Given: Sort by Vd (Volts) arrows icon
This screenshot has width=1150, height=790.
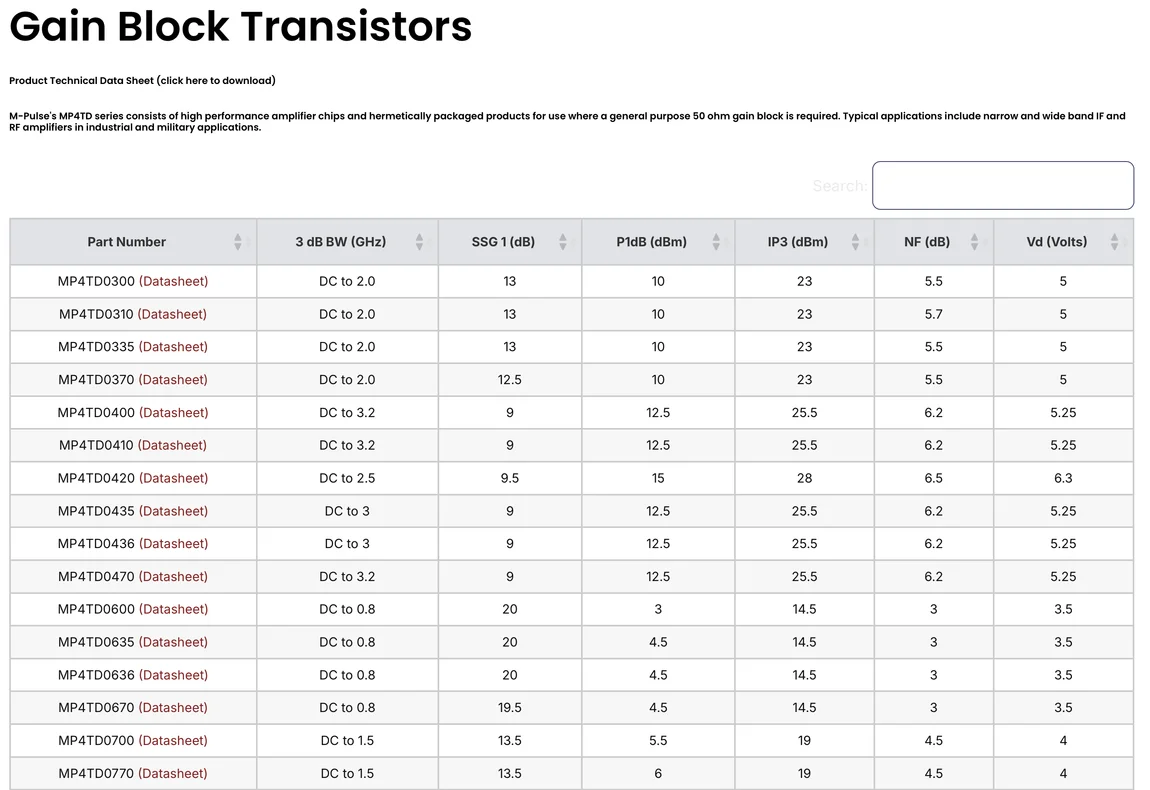Looking at the screenshot, I should coord(1114,242).
